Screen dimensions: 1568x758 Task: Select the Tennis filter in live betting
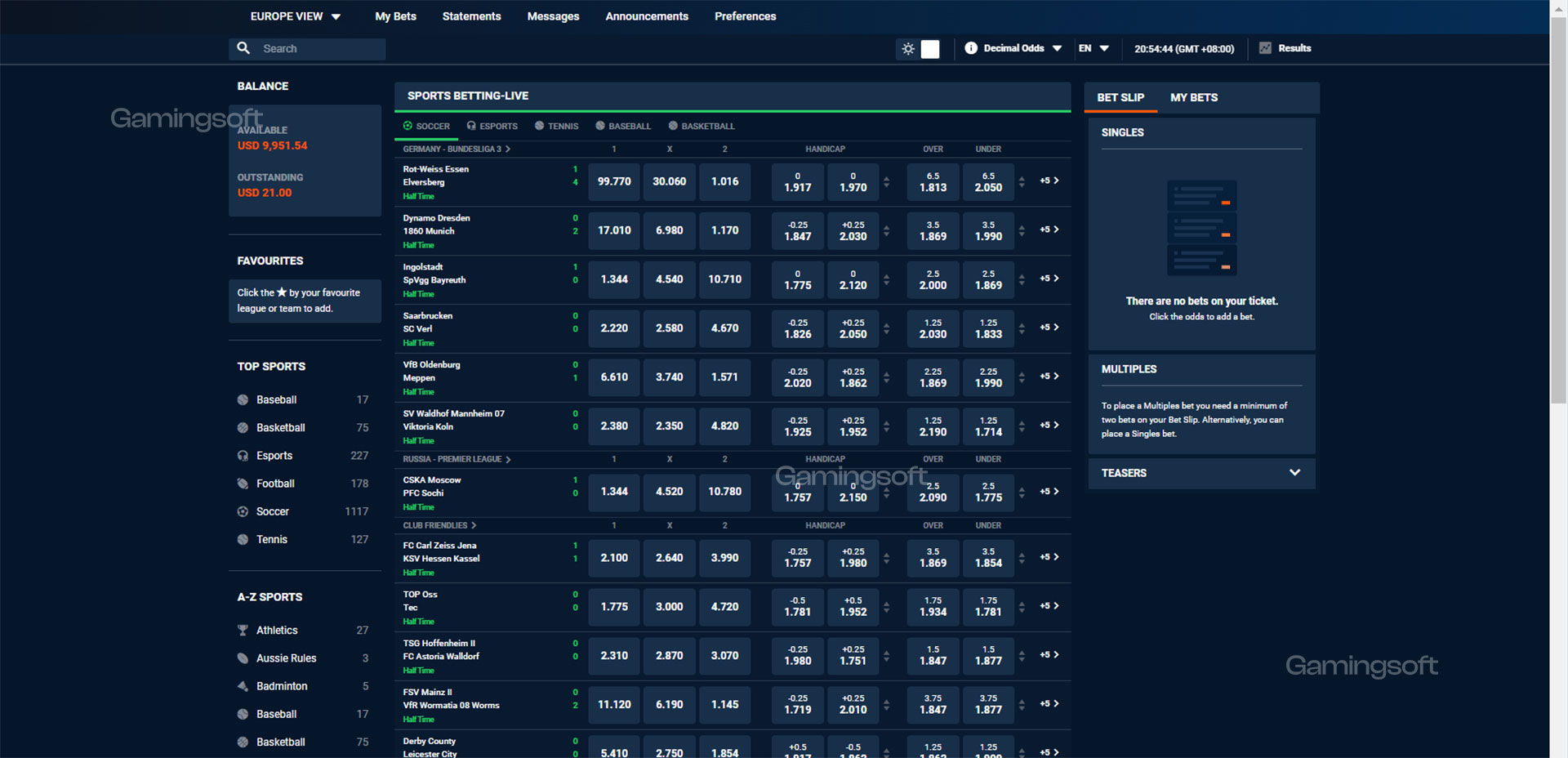point(556,126)
